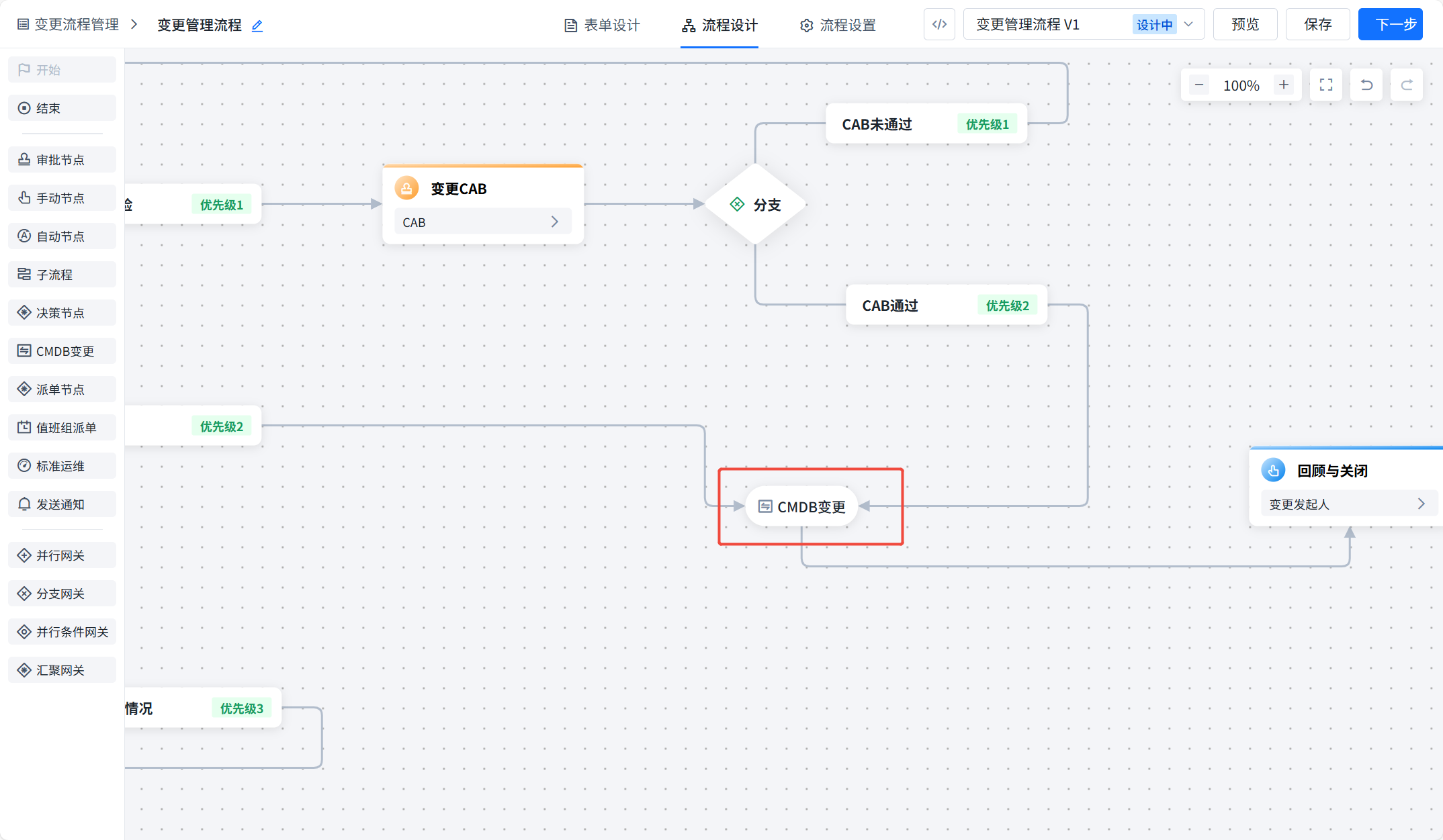1443x840 pixels.
Task: Expand the 变更发起人 row chevron
Action: (x=1421, y=504)
